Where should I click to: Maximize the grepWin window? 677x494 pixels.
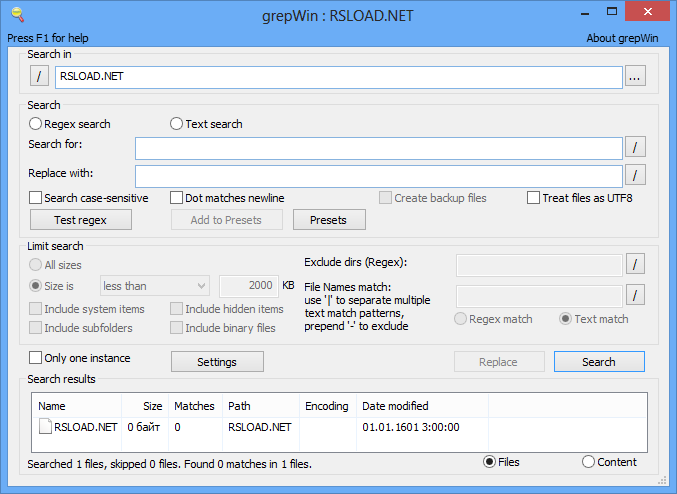(612, 12)
